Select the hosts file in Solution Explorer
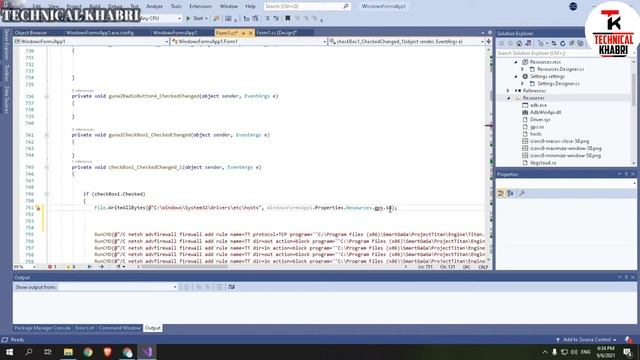Viewport: 640px width, 360px height. 536,134
